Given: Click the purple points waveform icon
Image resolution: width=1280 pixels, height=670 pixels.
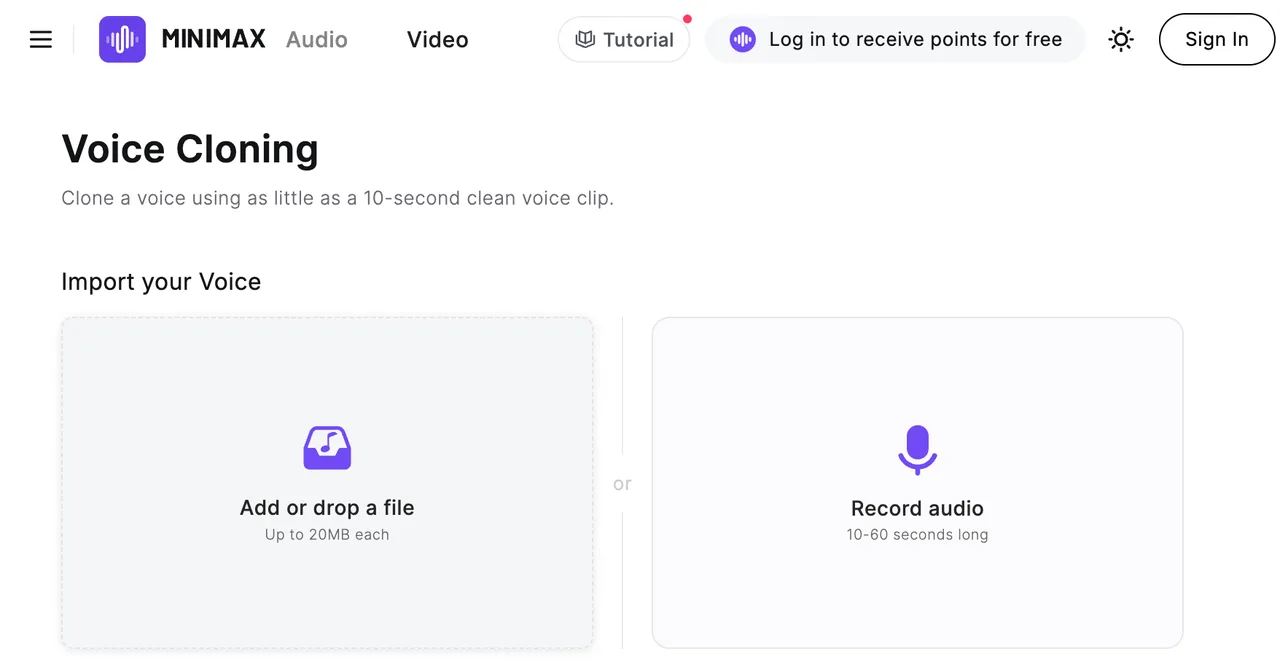Looking at the screenshot, I should (x=742, y=40).
